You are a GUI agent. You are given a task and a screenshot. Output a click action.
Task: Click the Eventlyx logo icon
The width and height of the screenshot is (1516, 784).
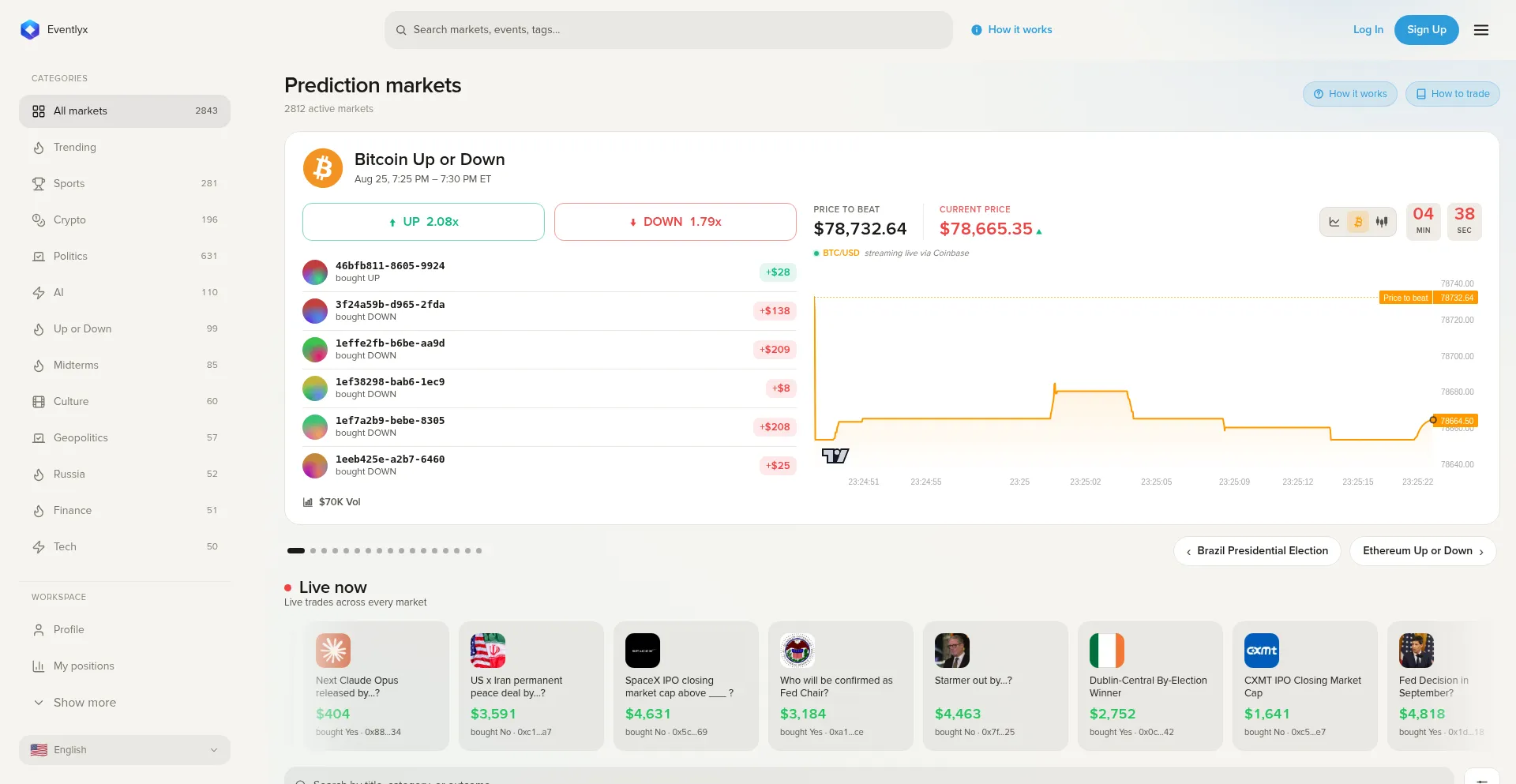[30, 30]
